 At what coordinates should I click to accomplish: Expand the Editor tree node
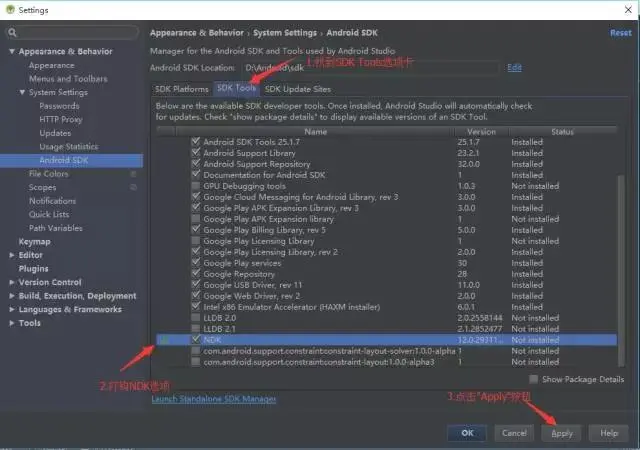12,255
